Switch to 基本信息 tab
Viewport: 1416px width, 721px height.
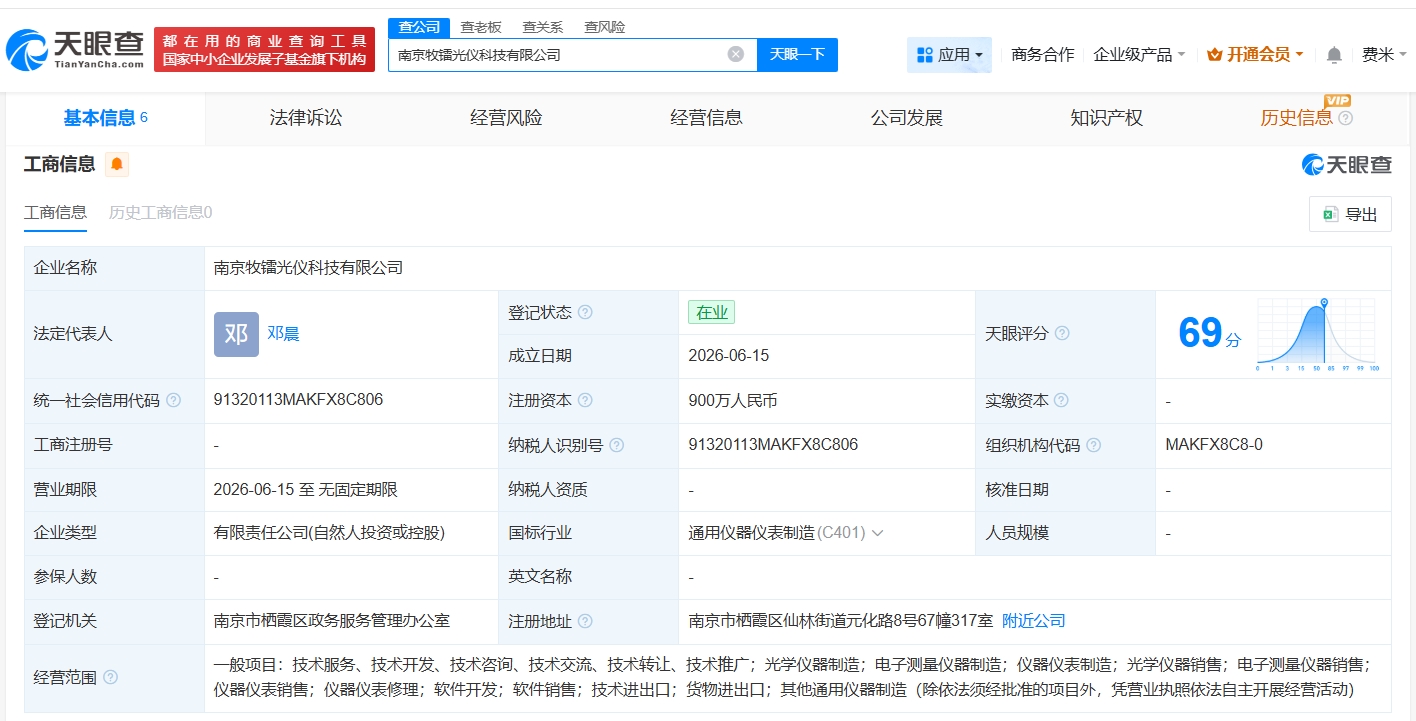[105, 118]
